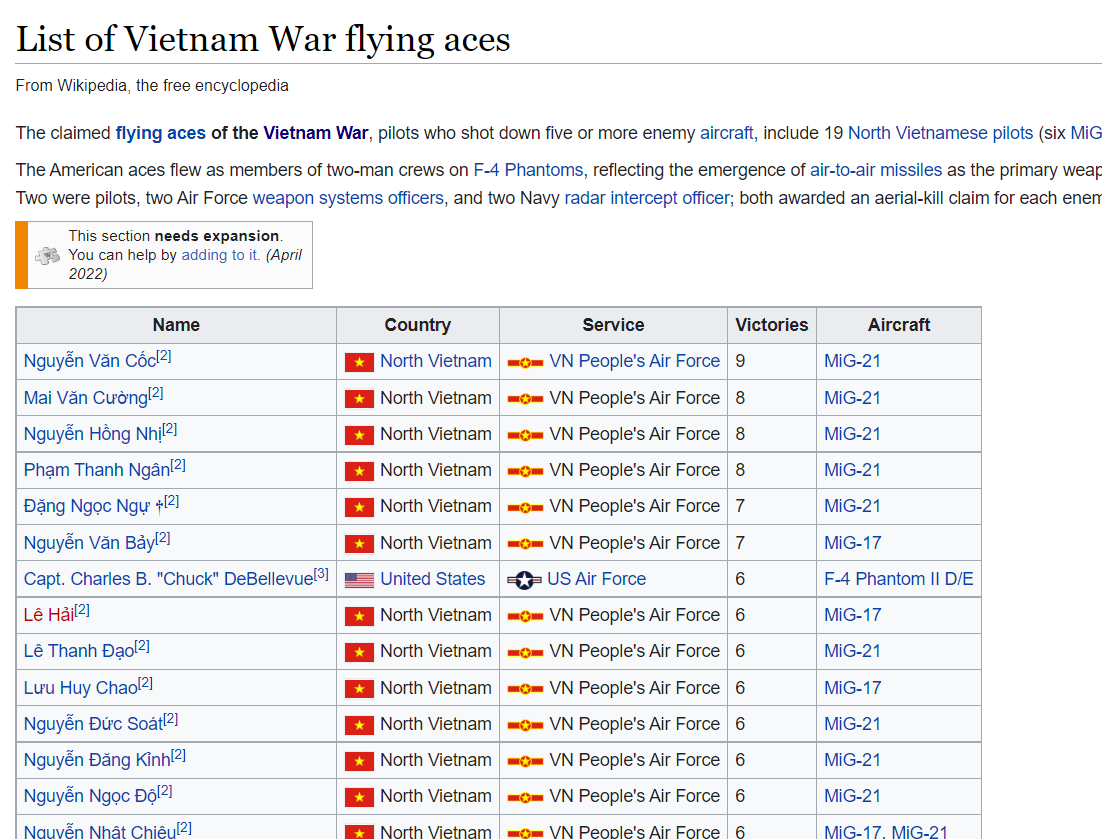Click the Victories column header
1102x839 pixels.
pyautogui.click(x=772, y=325)
